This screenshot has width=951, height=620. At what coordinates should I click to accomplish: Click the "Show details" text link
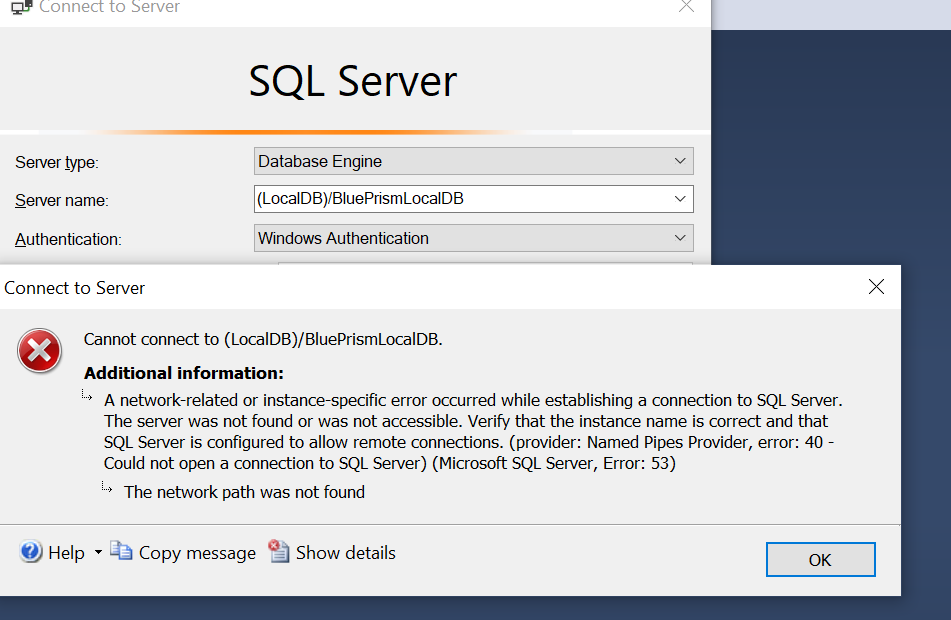click(346, 553)
